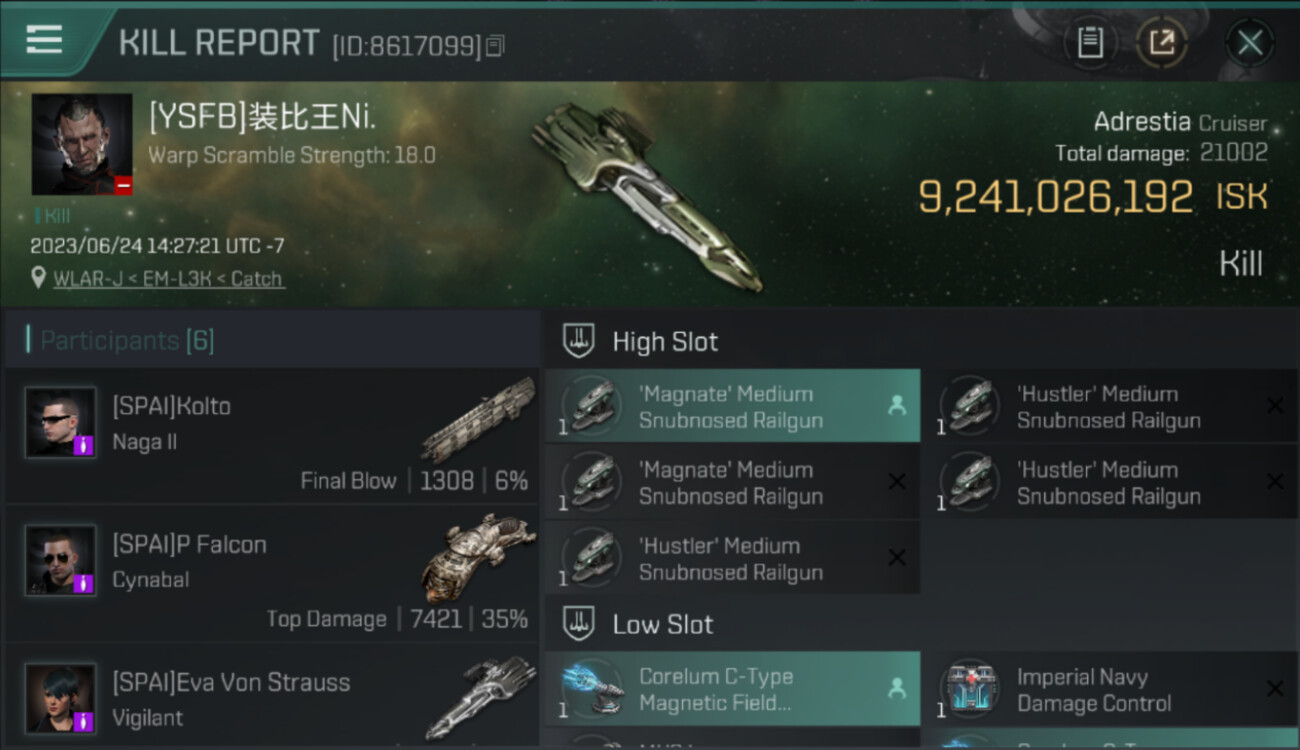This screenshot has width=1300, height=750.
Task: Select the P Falcon participant portrait
Action: pos(61,560)
